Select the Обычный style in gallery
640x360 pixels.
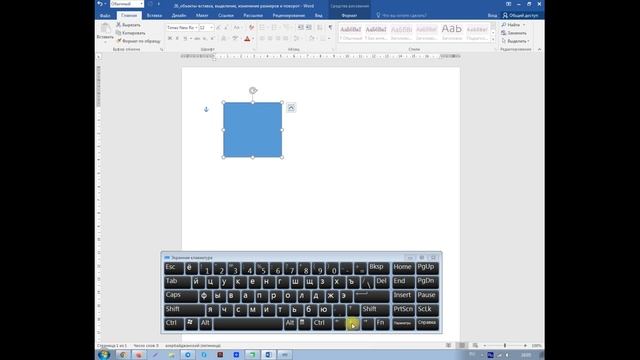click(351, 33)
